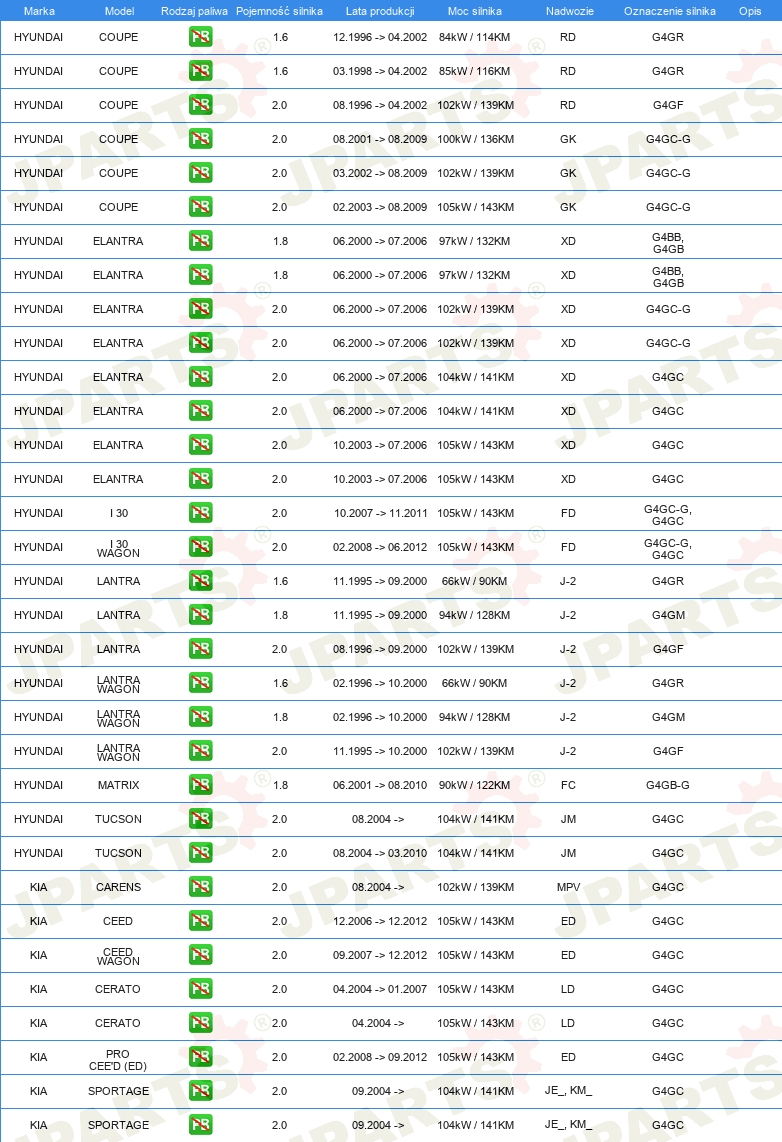The width and height of the screenshot is (782, 1142).
Task: Click the fuel icon in the LANTRA WAGON 2.0 row
Action: [x=200, y=751]
